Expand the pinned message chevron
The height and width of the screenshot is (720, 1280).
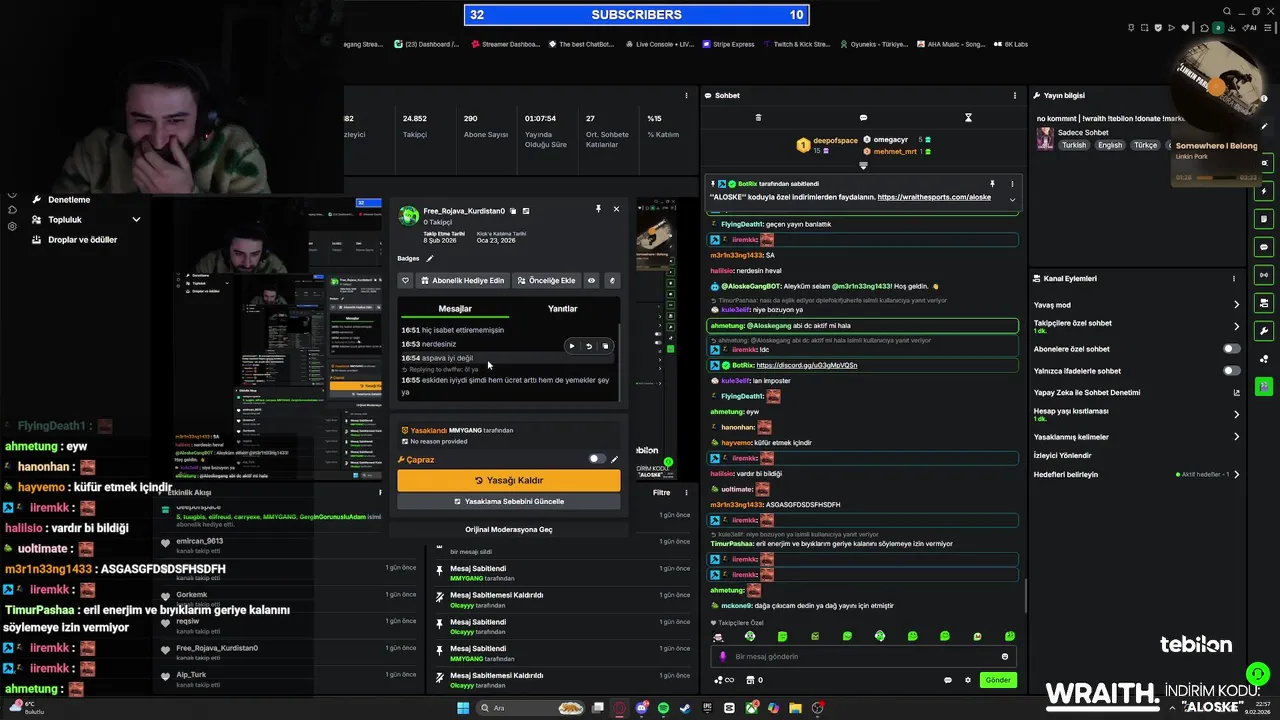click(x=1012, y=199)
